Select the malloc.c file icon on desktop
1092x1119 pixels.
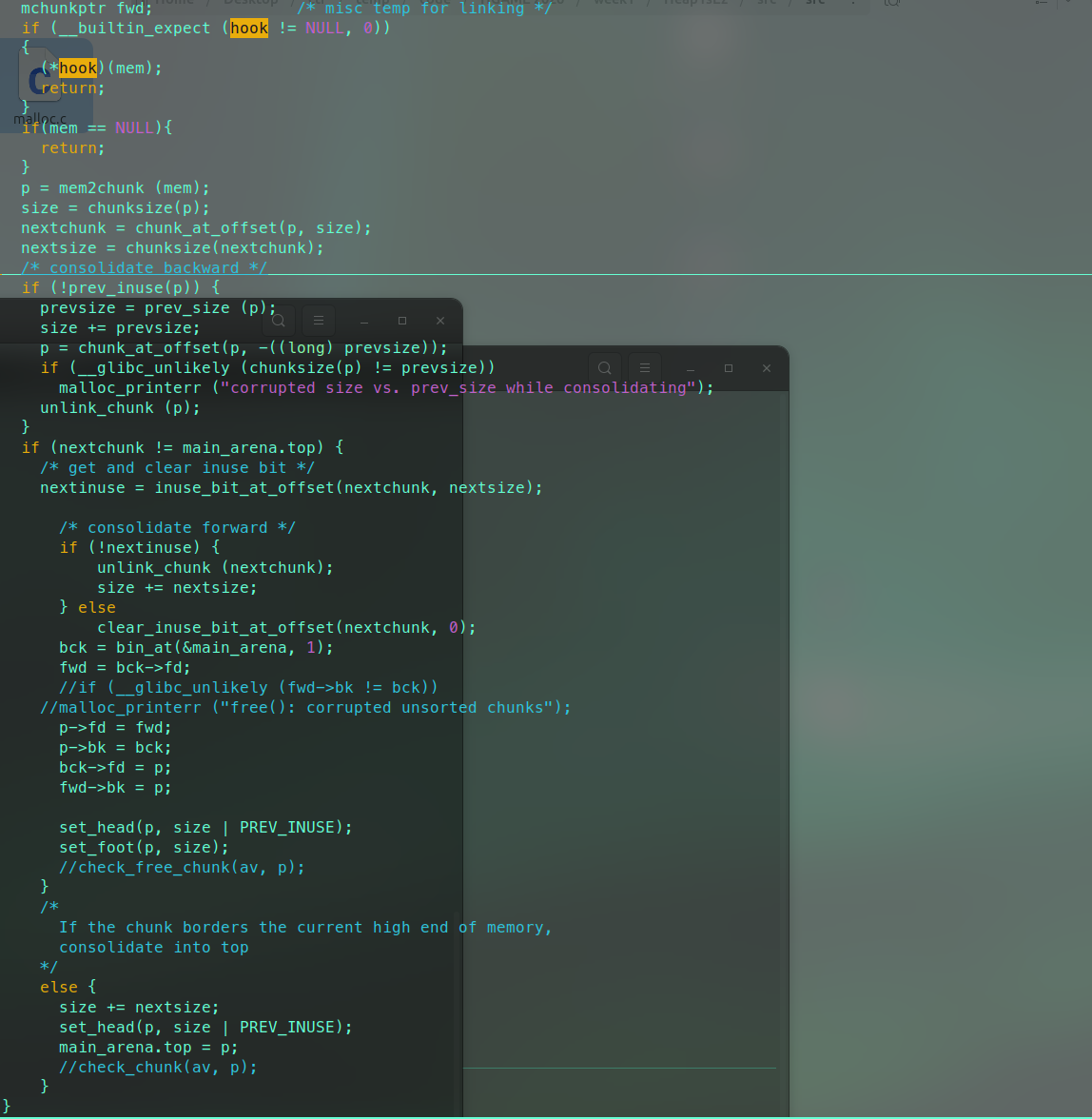[41, 84]
